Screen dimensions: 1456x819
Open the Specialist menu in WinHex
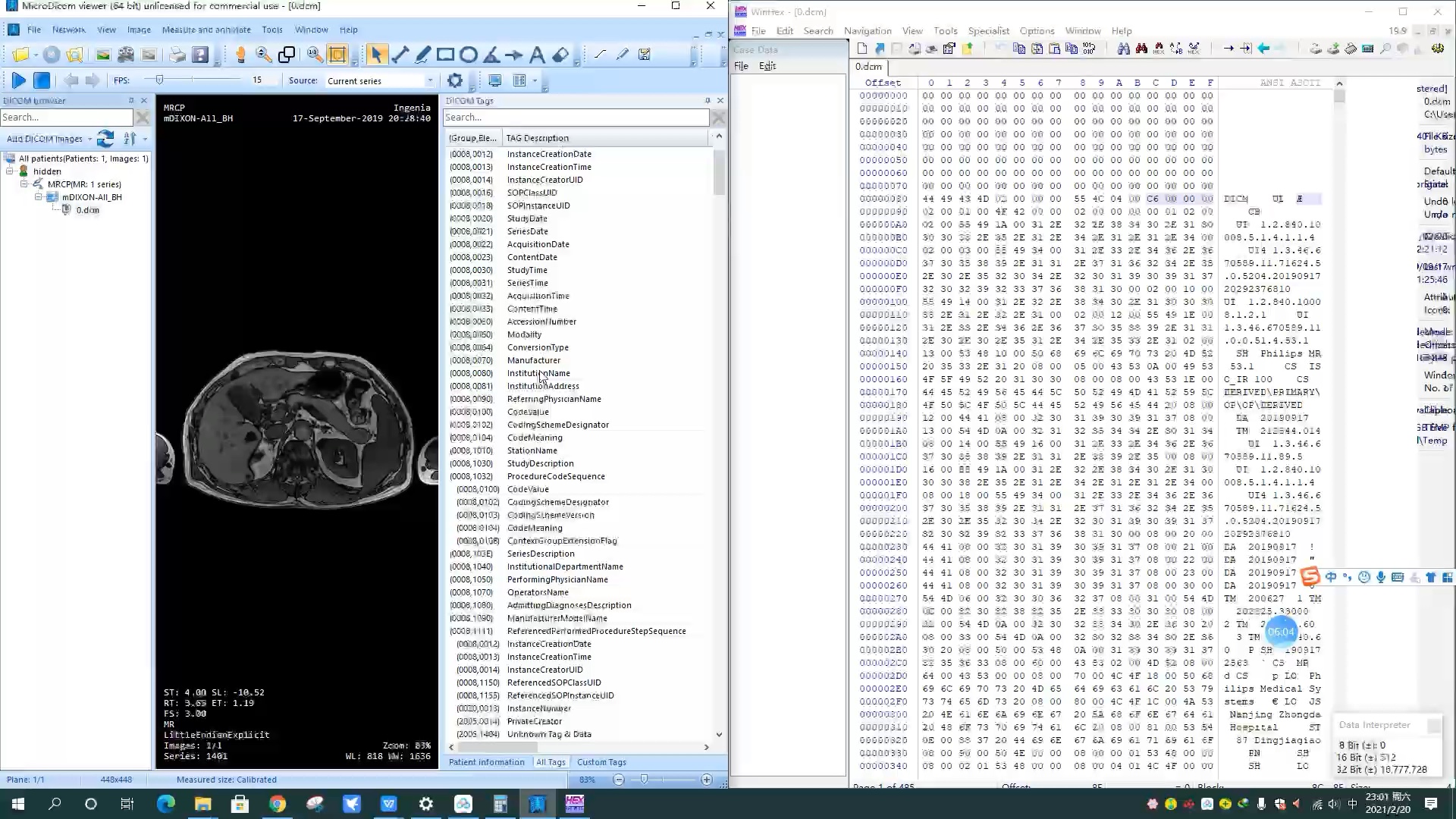(988, 31)
